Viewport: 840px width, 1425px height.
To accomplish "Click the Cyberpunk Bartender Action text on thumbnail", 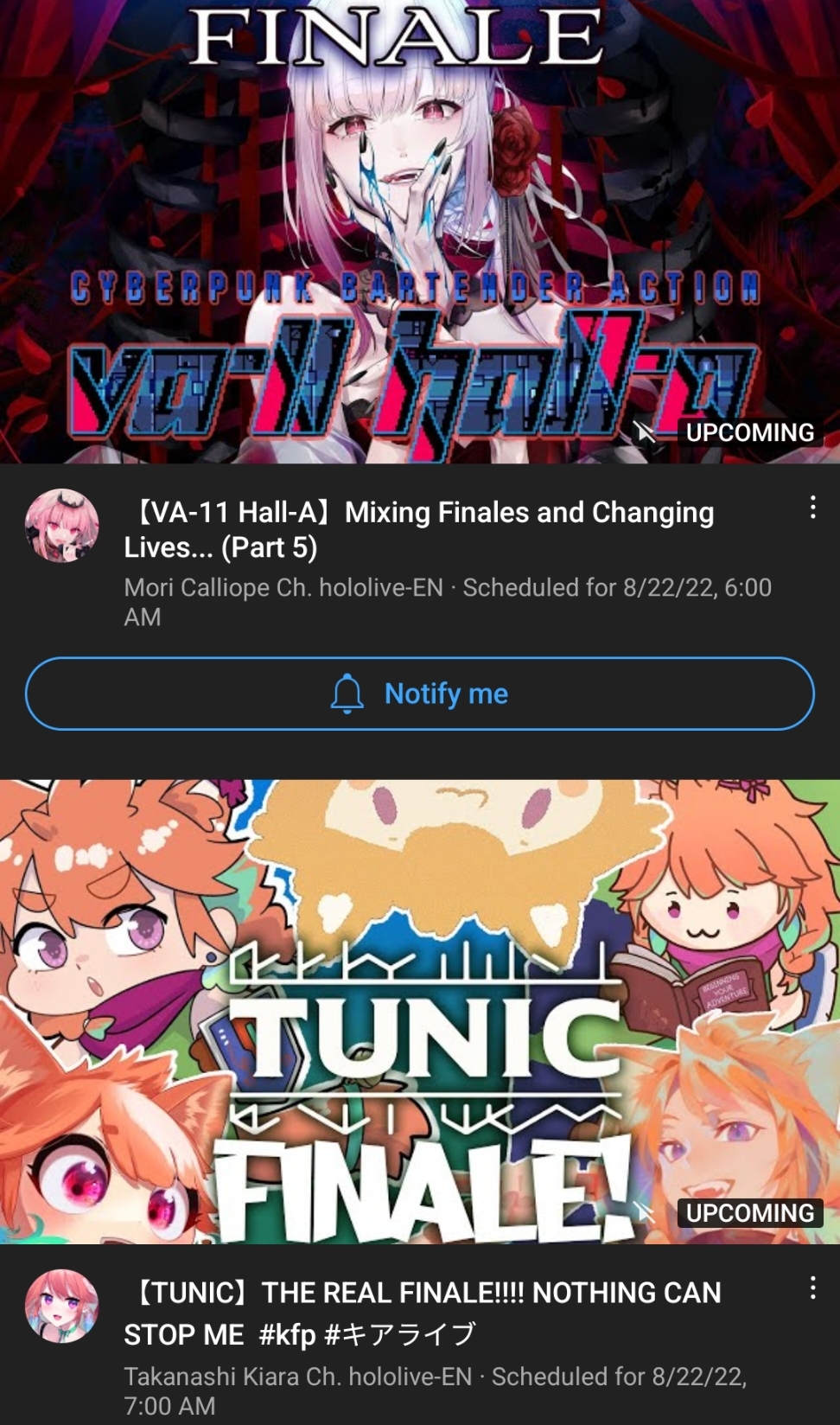I will click(x=416, y=287).
